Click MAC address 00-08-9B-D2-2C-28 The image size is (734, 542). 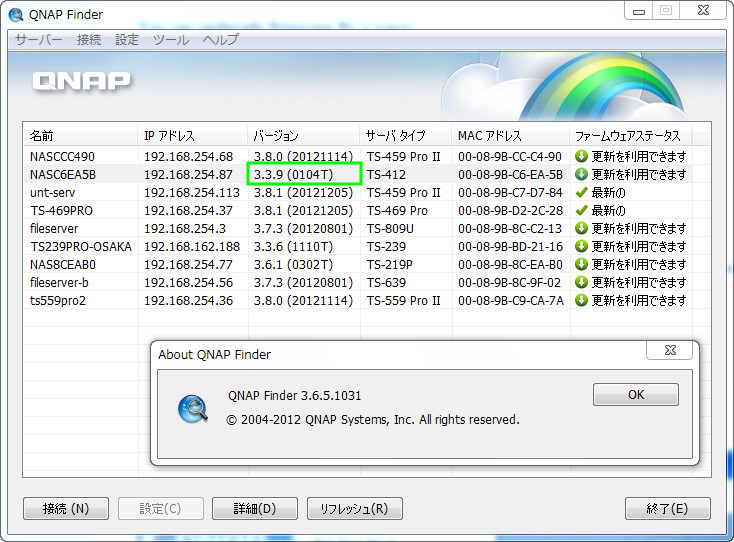click(510, 211)
